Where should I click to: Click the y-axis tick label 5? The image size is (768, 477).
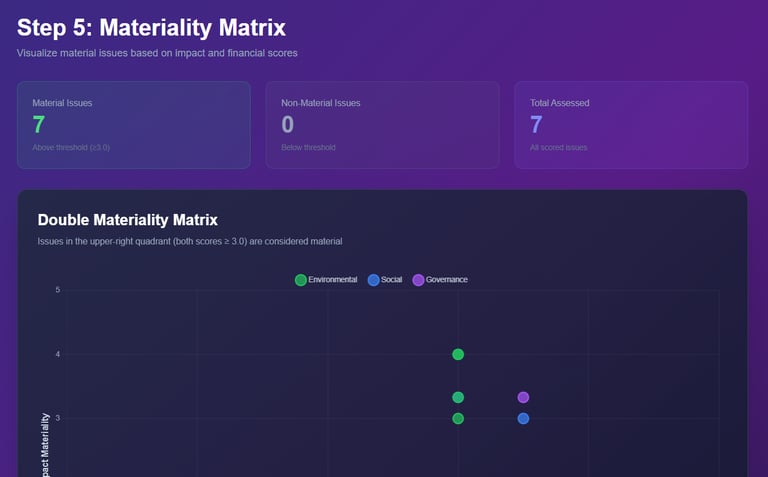point(58,290)
